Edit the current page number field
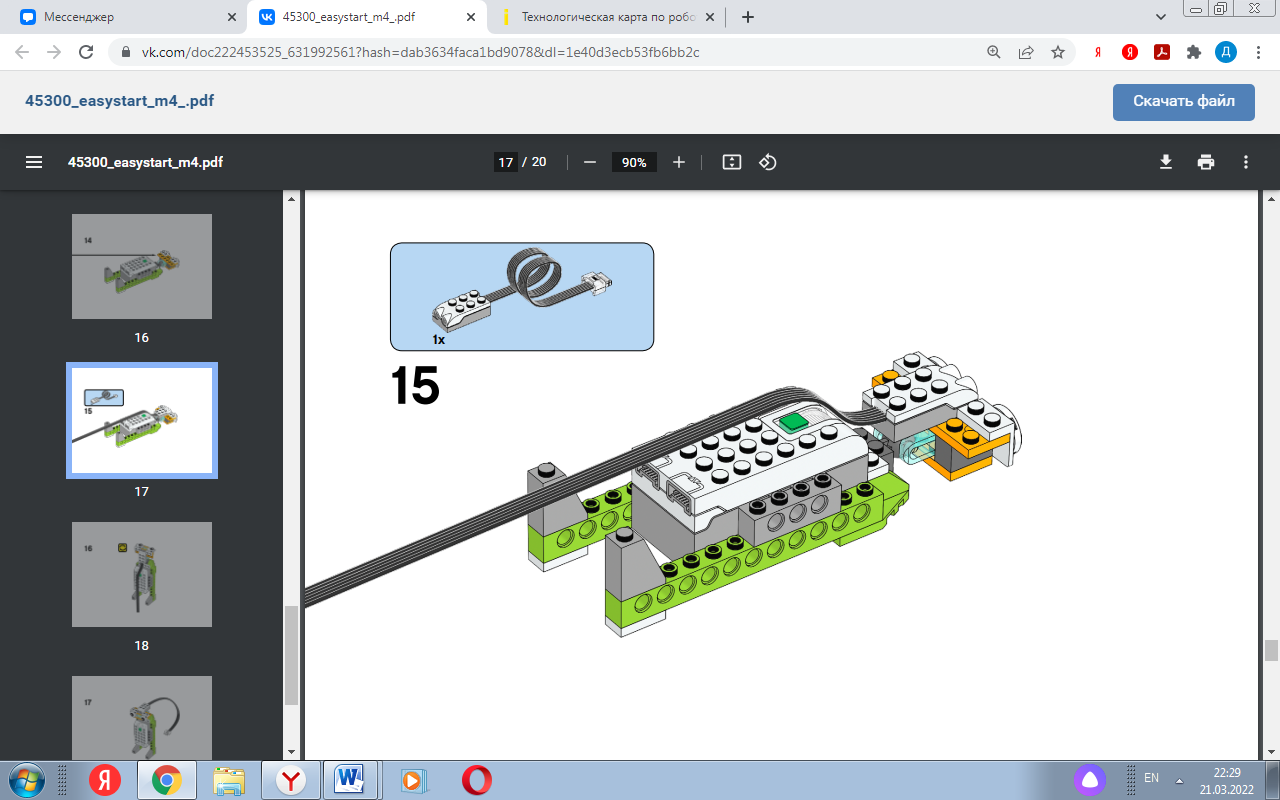The image size is (1280, 800). click(506, 162)
